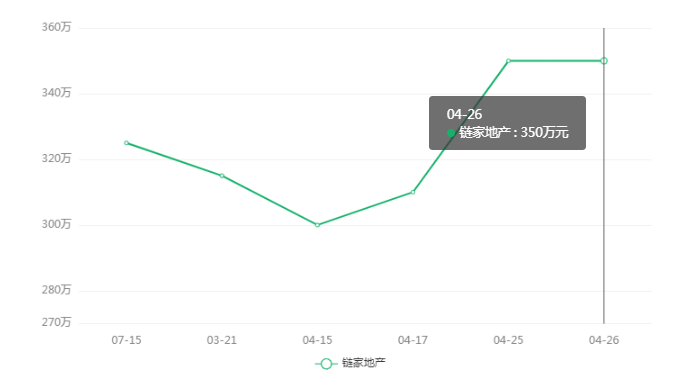Click the 04-26 x-axis label
Screen dimensions: 676x385
604,340
